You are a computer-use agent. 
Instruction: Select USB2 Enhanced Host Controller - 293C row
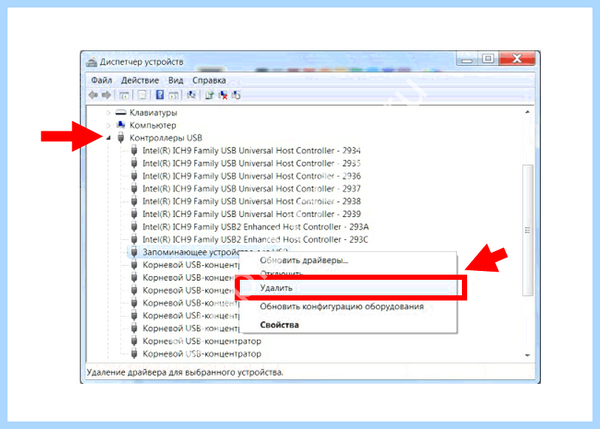[x=255, y=239]
